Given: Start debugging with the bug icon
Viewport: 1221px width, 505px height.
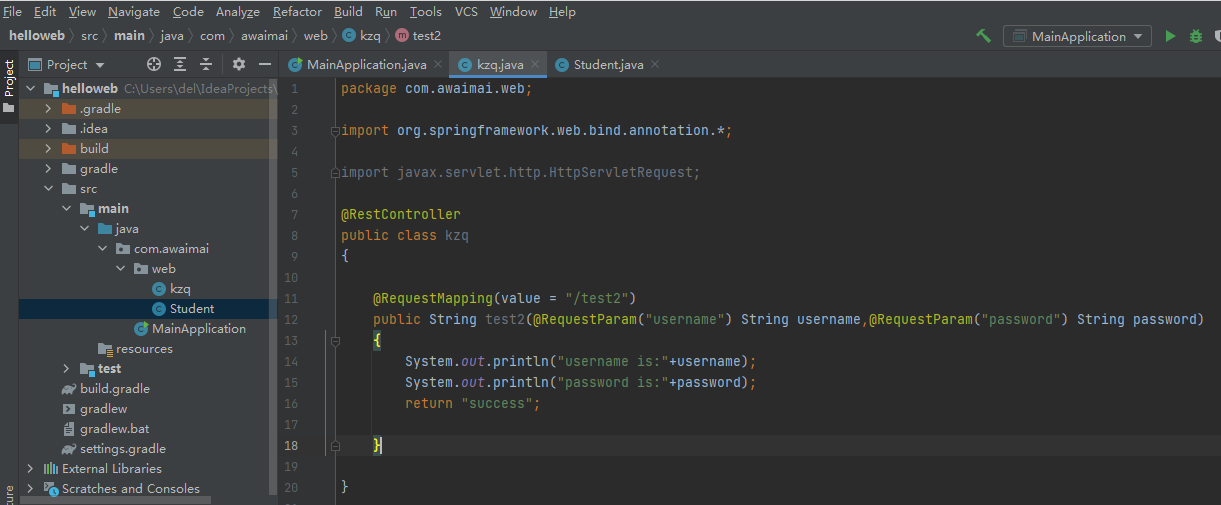Looking at the screenshot, I should click(1196, 36).
